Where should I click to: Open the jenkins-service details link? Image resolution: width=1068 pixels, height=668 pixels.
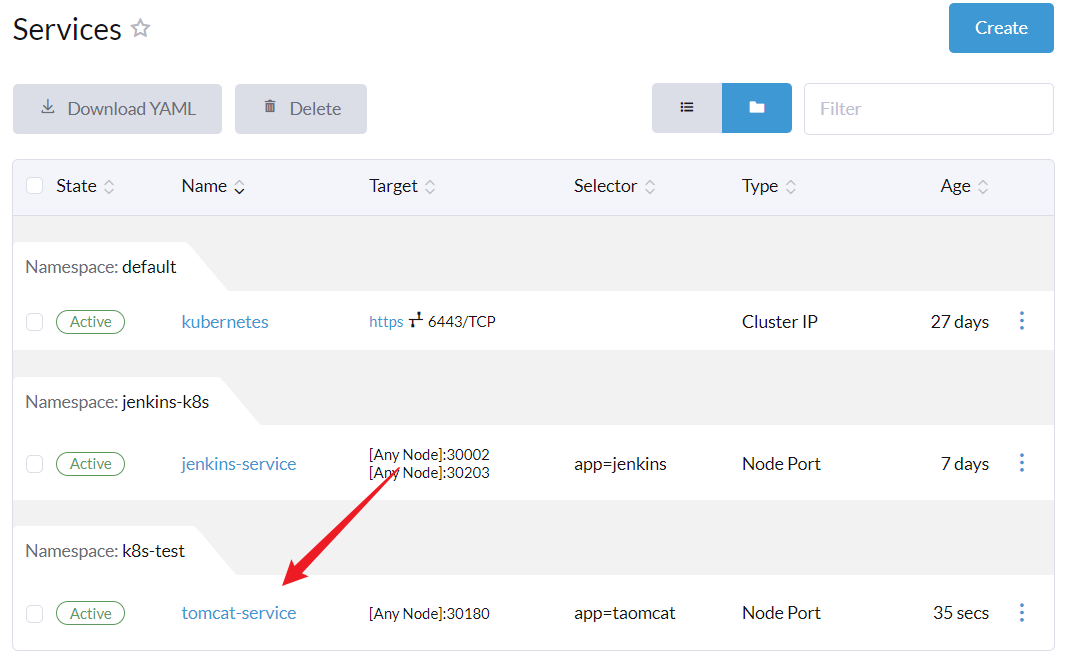pyautogui.click(x=239, y=464)
